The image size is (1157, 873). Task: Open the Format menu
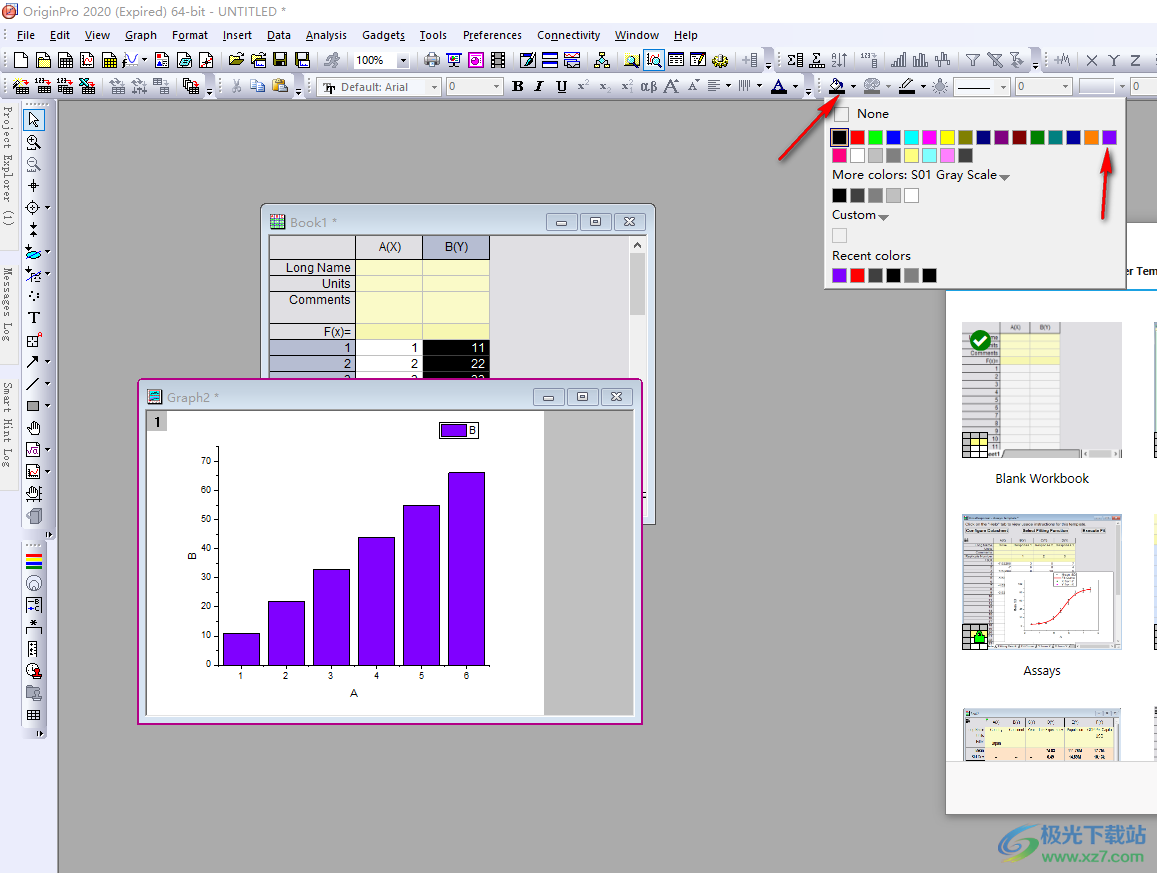click(190, 35)
